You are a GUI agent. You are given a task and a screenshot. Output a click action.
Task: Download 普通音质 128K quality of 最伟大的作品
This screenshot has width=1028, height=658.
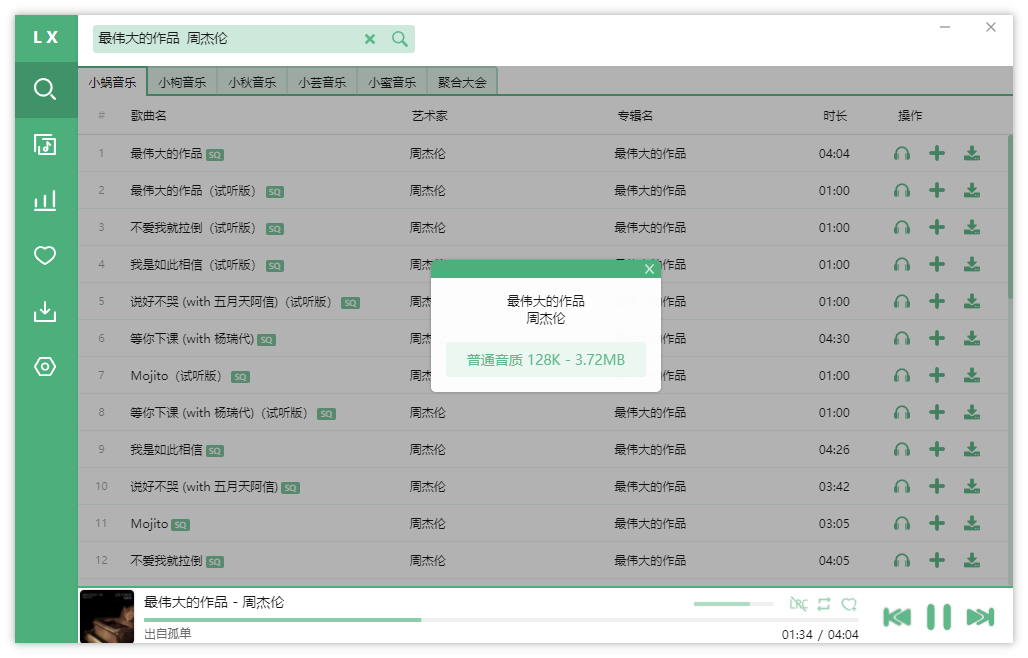(x=545, y=359)
